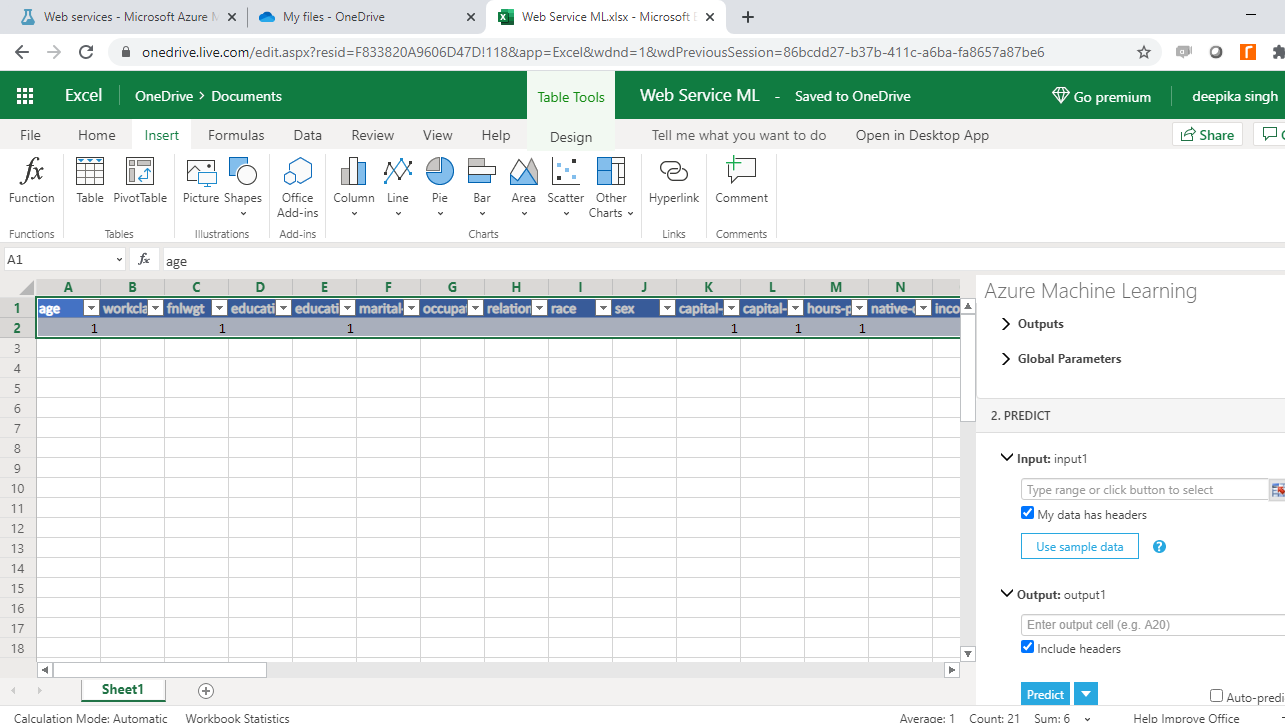Open Other Charts menu
The height and width of the screenshot is (723, 1285).
(611, 187)
